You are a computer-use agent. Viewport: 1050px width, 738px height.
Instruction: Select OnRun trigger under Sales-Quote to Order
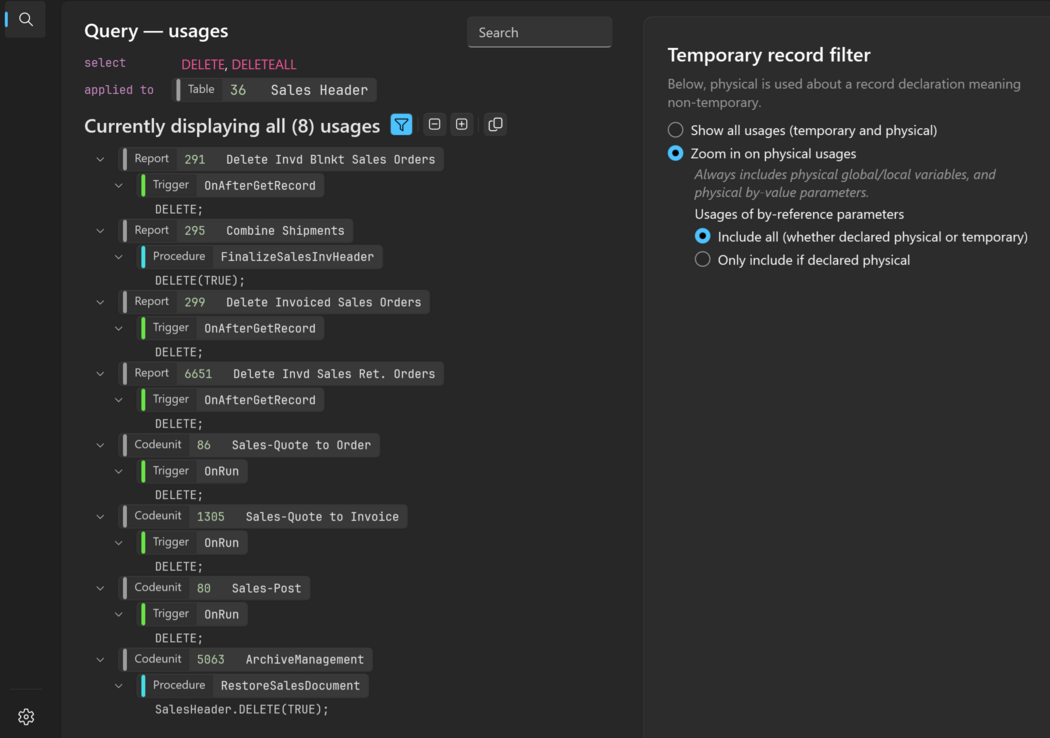pyautogui.click(x=192, y=471)
